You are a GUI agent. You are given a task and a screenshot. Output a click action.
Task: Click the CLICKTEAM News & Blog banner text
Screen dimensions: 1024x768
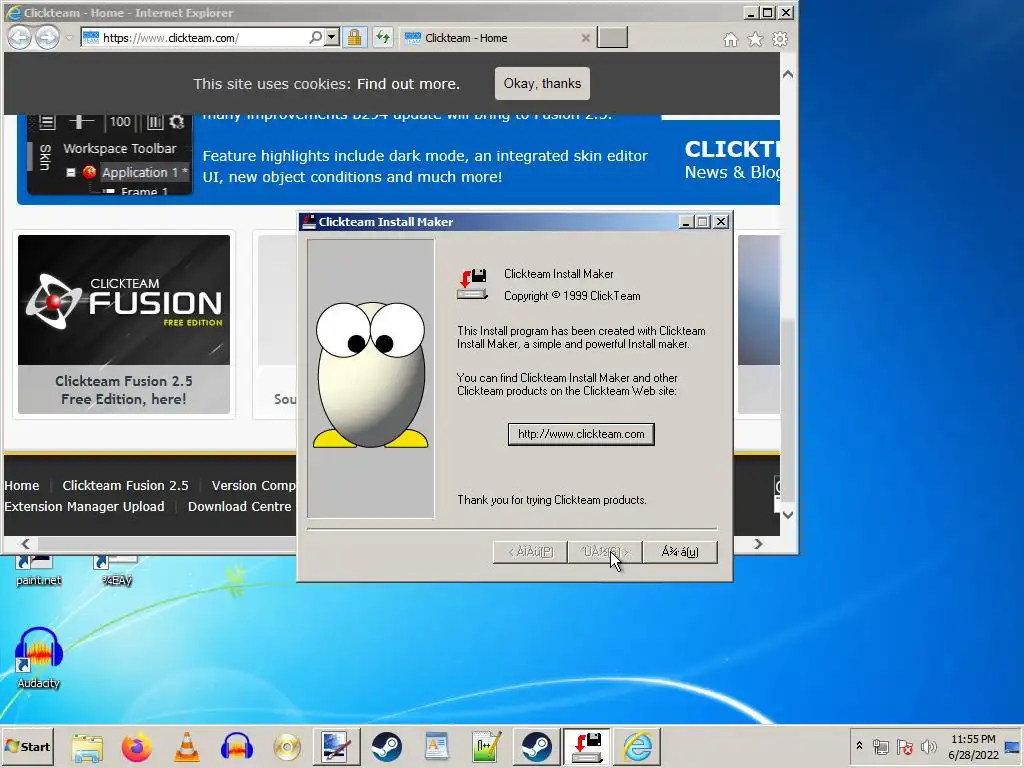pyautogui.click(x=732, y=159)
